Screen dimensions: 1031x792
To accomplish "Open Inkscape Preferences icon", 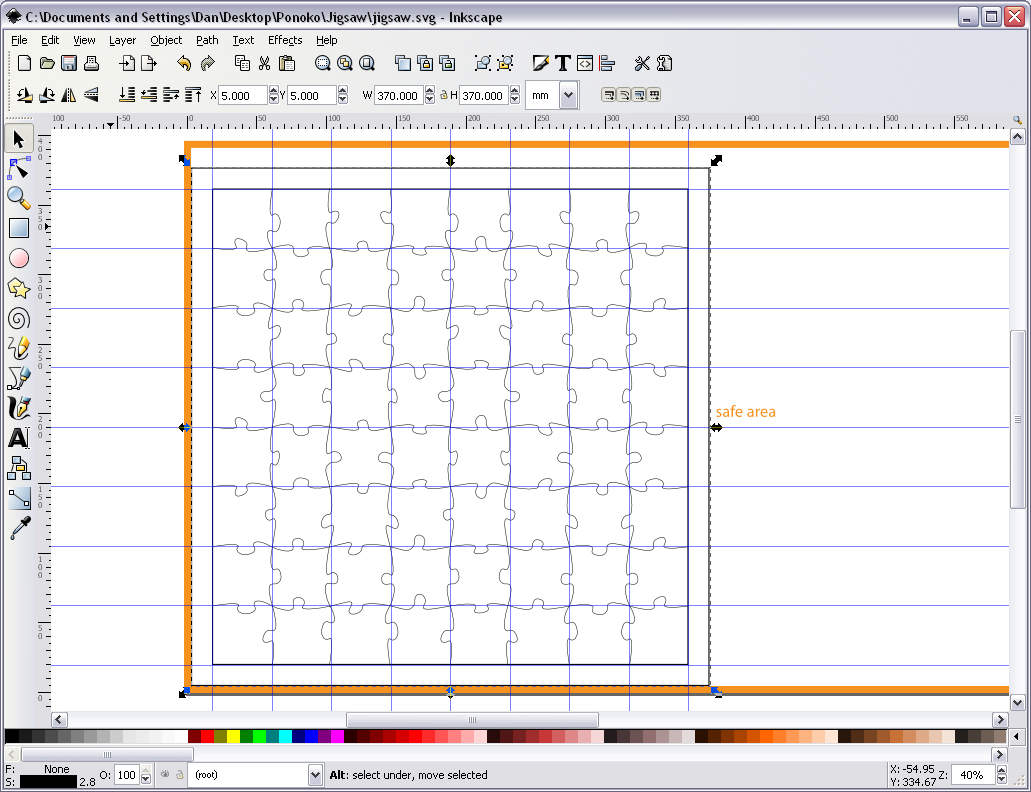I will tap(642, 63).
